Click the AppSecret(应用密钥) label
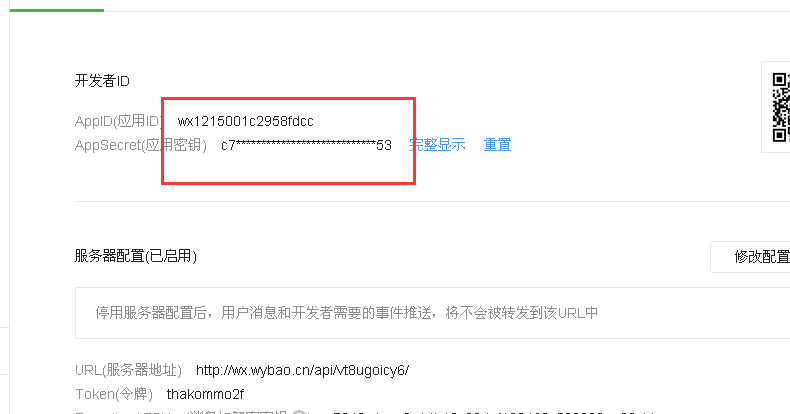The height and width of the screenshot is (414, 790). coord(141,146)
